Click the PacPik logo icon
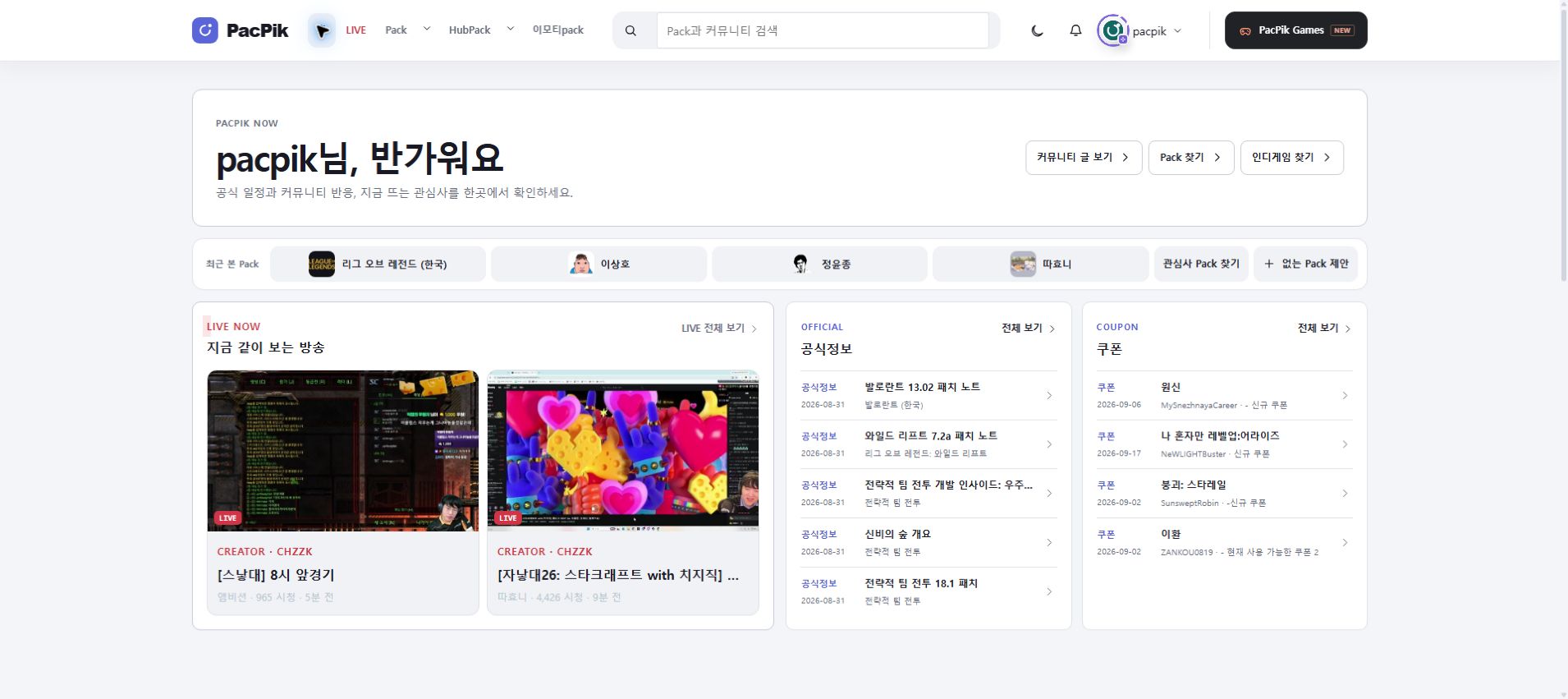This screenshot has height=699, width=1568. (x=205, y=30)
